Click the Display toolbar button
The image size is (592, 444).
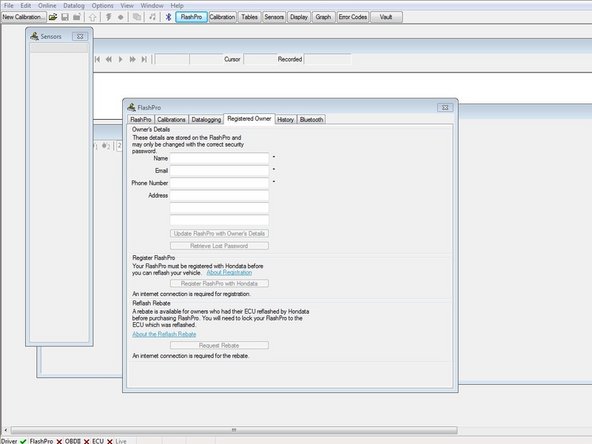click(x=299, y=17)
